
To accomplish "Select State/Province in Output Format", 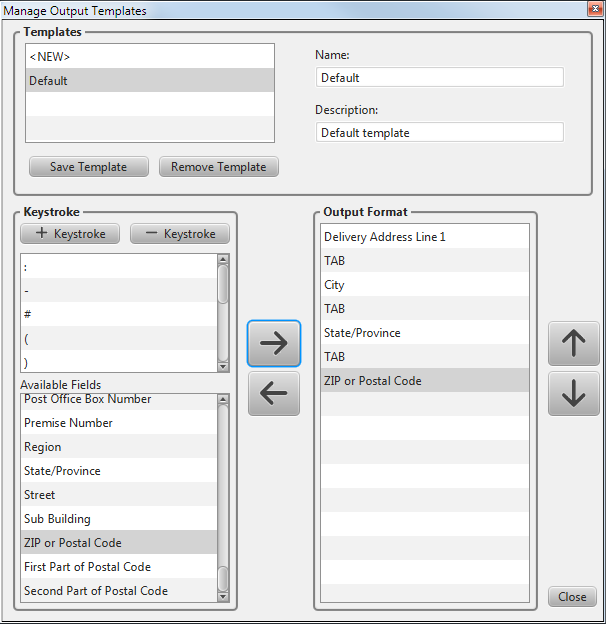I will [425, 332].
